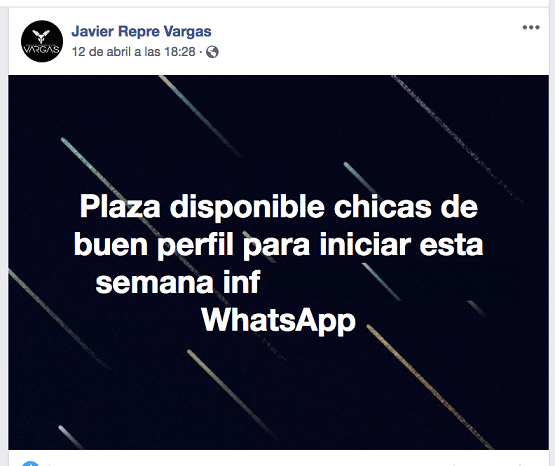Click the 'Plaza disponible chicas de' text line

point(279,207)
